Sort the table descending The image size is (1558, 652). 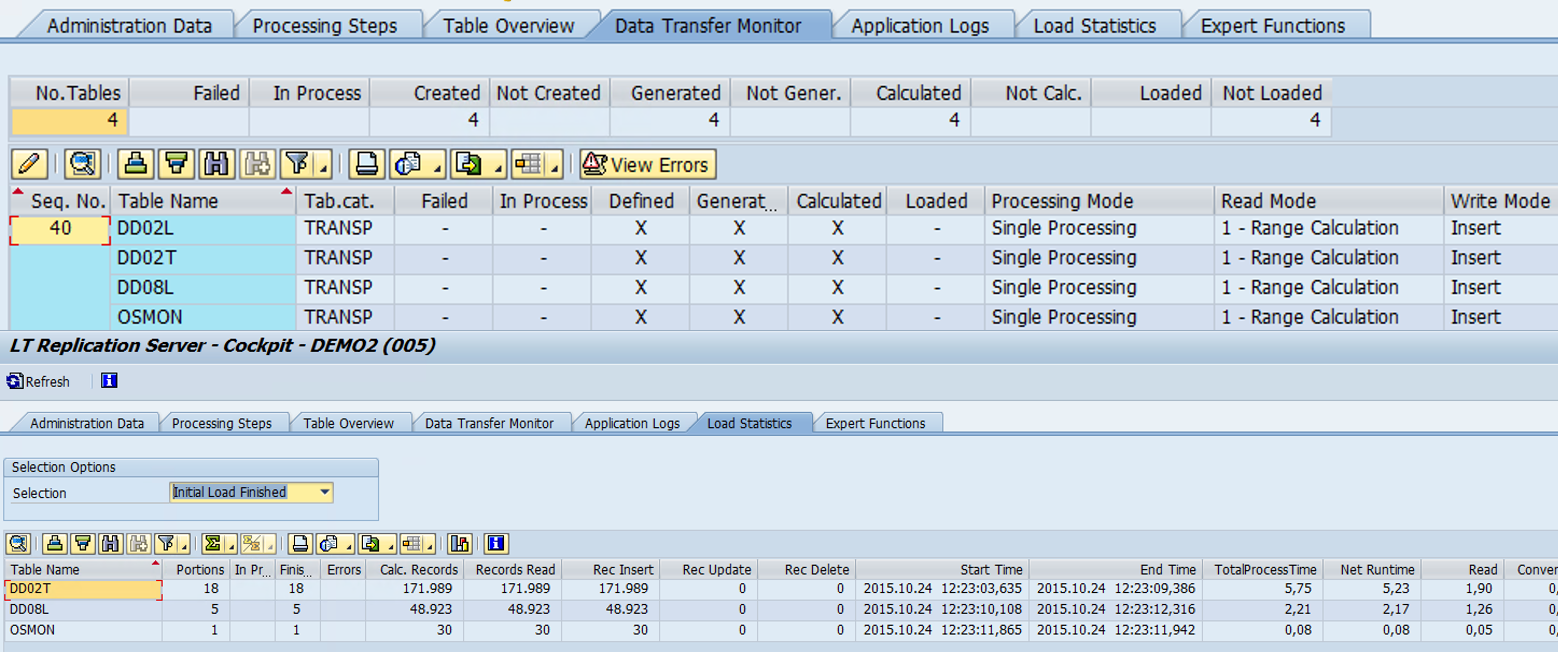click(x=172, y=164)
